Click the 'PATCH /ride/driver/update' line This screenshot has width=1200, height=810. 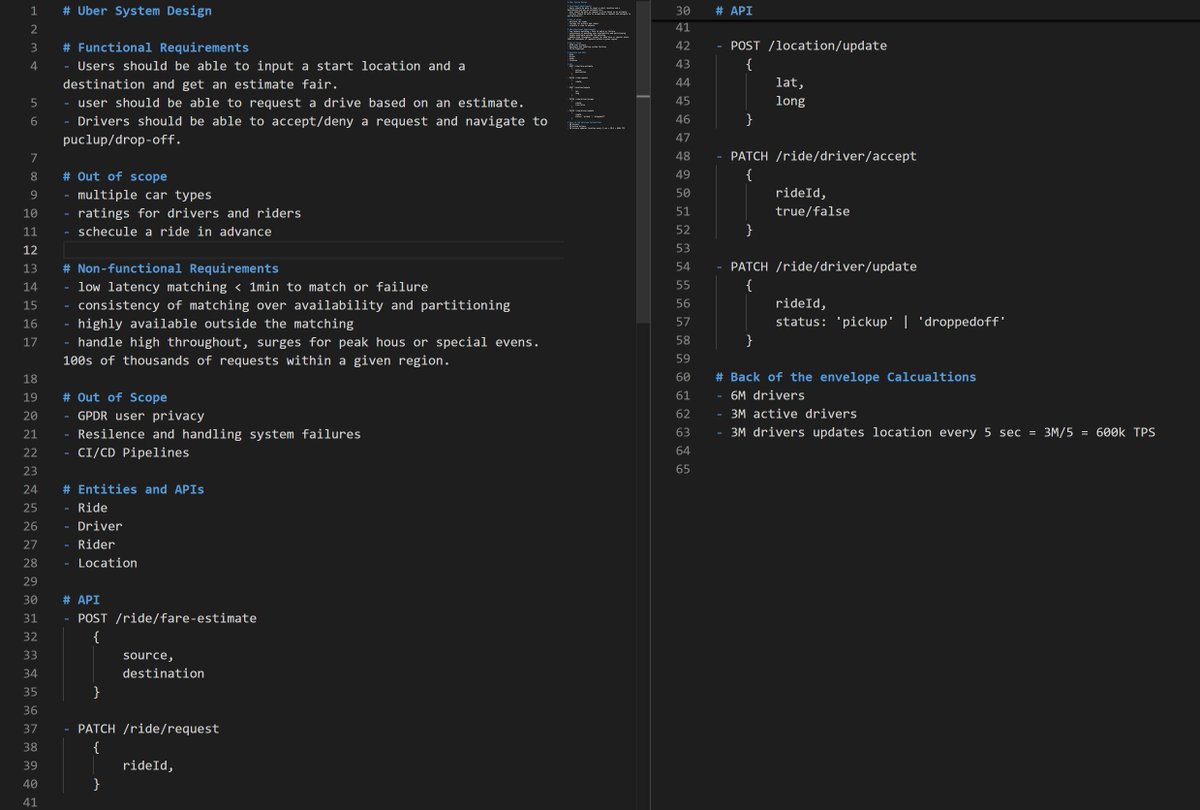click(816, 266)
